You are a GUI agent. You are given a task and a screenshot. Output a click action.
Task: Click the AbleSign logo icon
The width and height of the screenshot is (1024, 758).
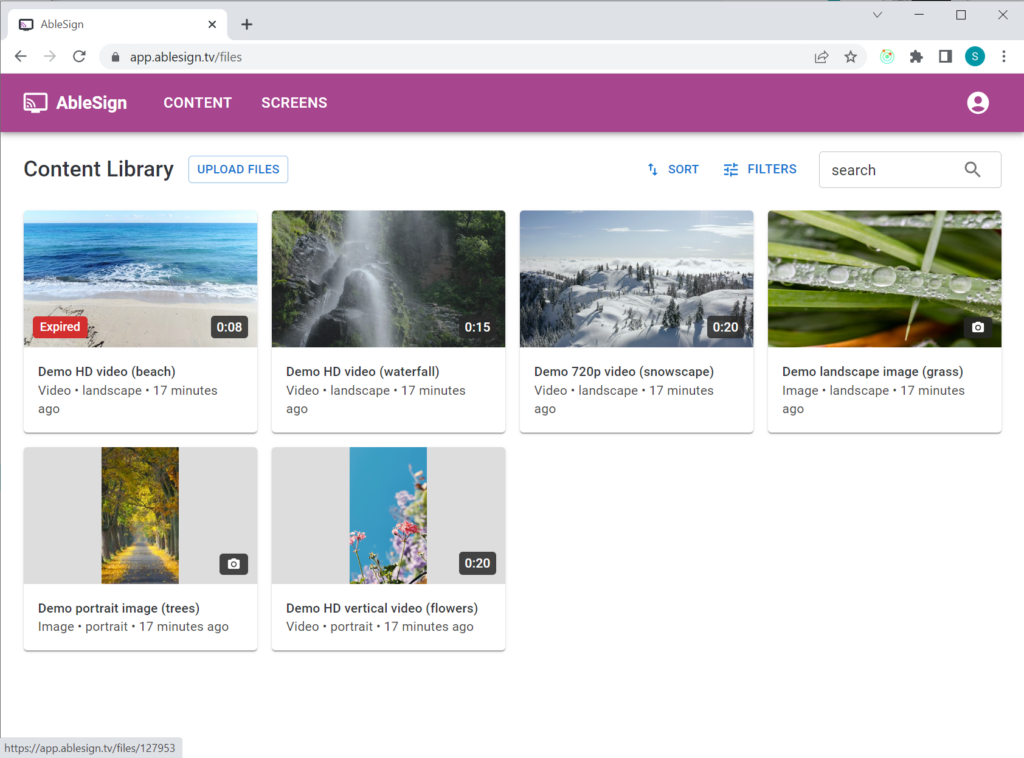coord(35,102)
